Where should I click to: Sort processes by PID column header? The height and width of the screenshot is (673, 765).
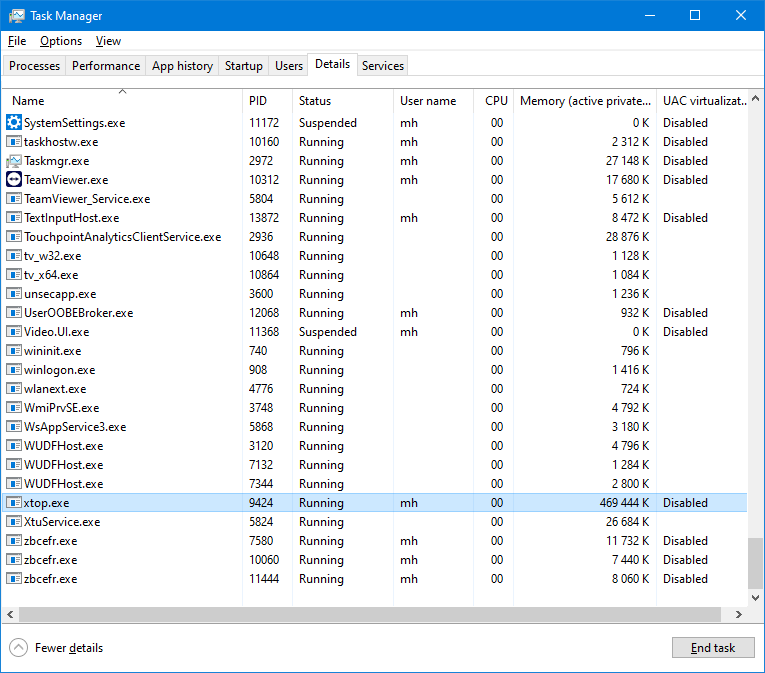click(x=258, y=101)
